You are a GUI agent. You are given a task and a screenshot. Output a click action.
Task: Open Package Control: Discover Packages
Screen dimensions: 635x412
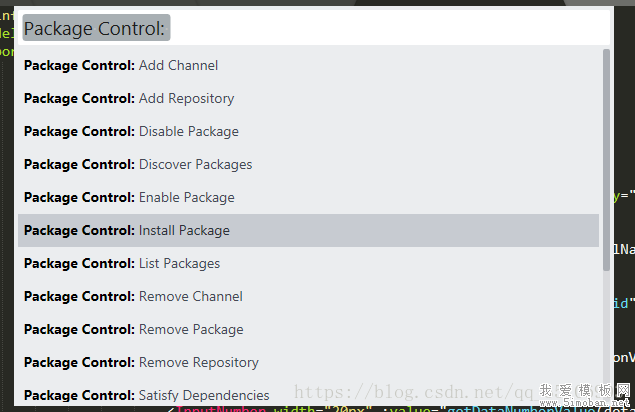tap(138, 165)
